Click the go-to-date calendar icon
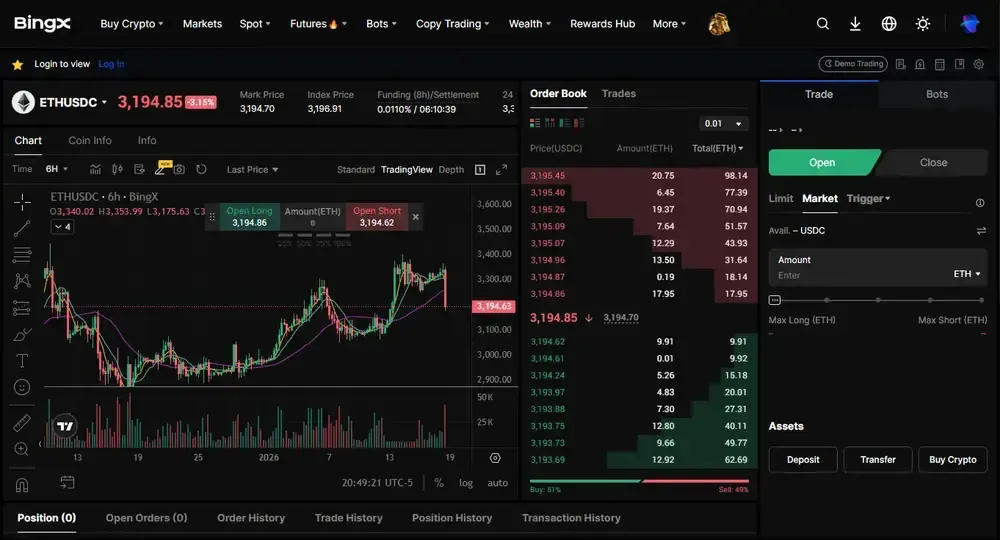1000x540 pixels. pos(67,483)
